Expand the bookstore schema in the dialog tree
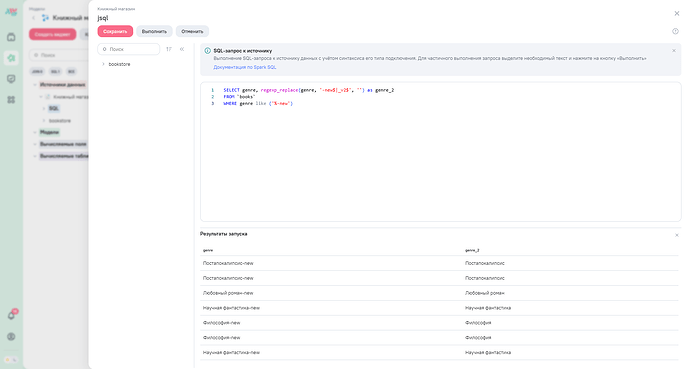Image resolution: width=690 pixels, height=369 pixels. tap(103, 64)
